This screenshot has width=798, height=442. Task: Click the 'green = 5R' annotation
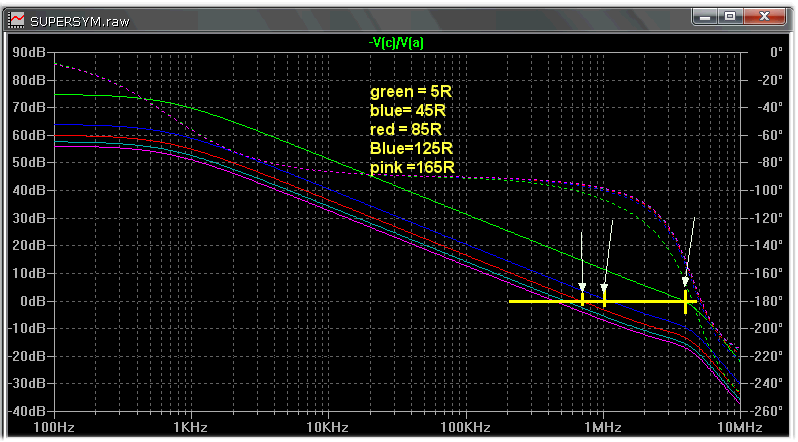pyautogui.click(x=411, y=92)
